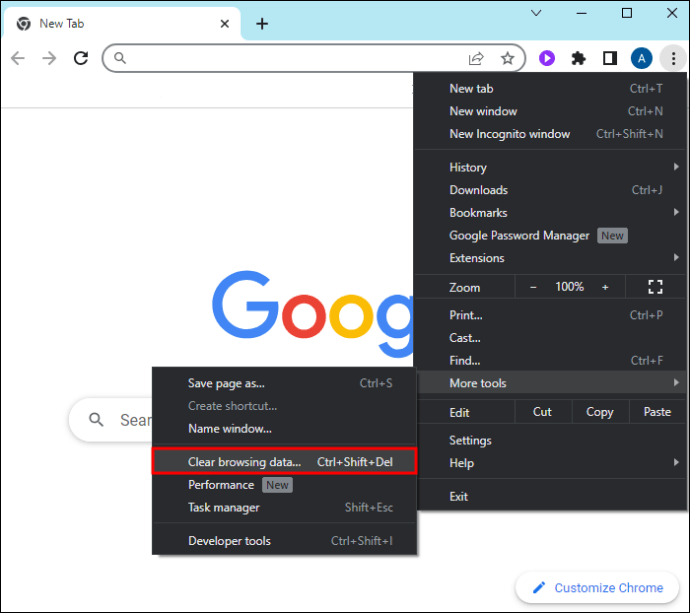Click the Customize Chrome button

(597, 587)
